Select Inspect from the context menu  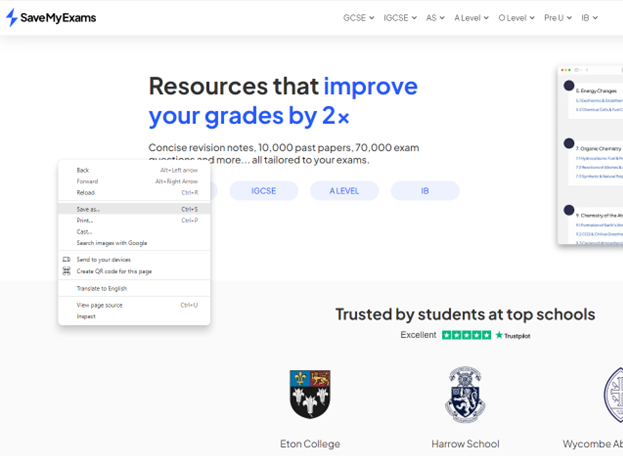(x=86, y=316)
